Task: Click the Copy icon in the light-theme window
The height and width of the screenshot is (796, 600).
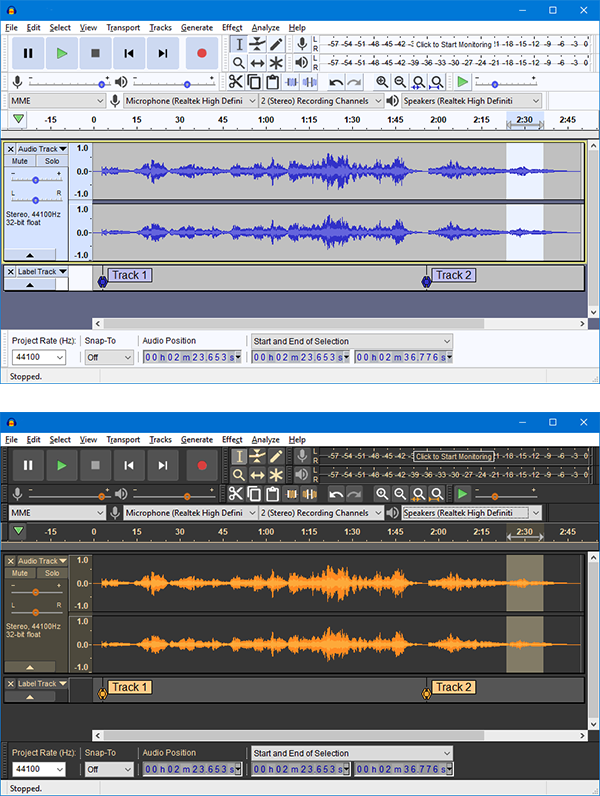Action: pyautogui.click(x=254, y=82)
